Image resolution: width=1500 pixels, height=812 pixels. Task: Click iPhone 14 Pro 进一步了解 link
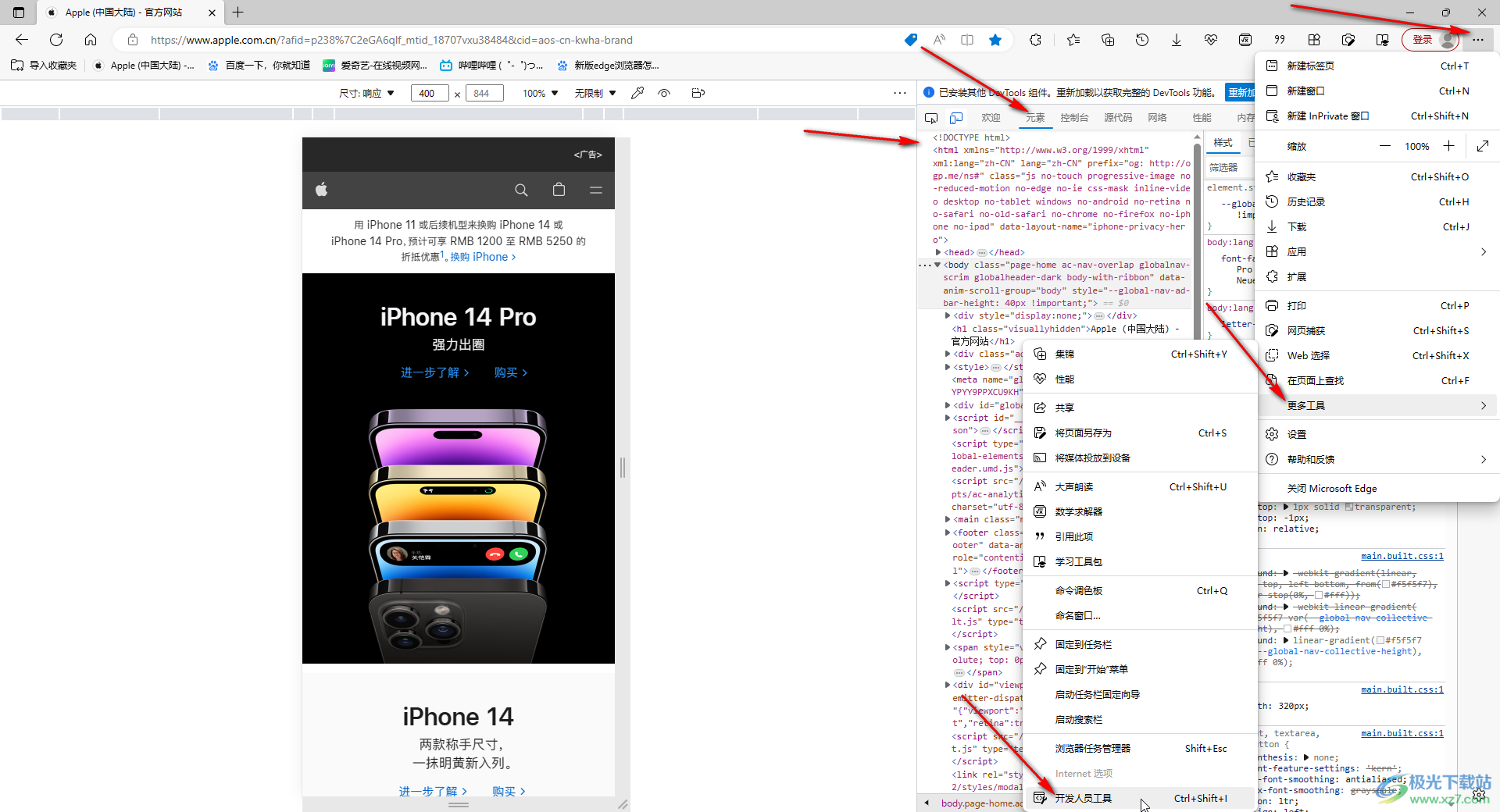(434, 372)
